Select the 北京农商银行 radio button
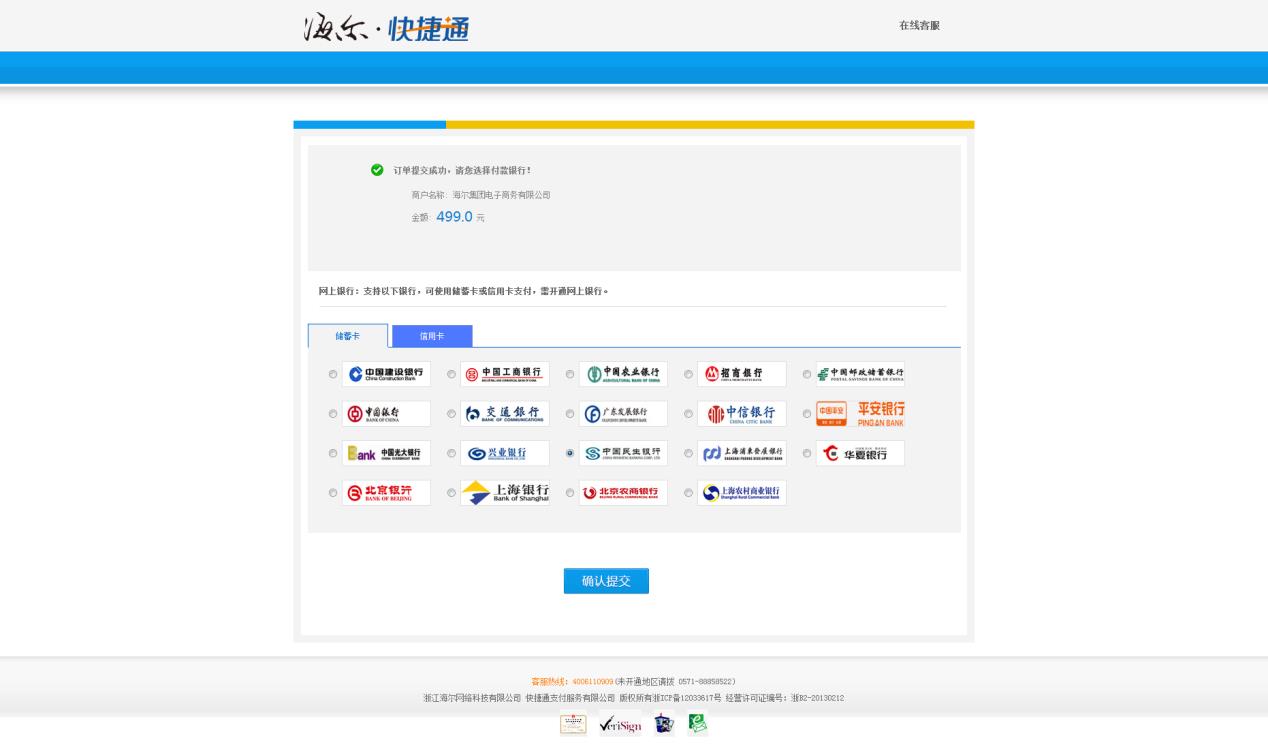The image size is (1268, 751). point(570,493)
